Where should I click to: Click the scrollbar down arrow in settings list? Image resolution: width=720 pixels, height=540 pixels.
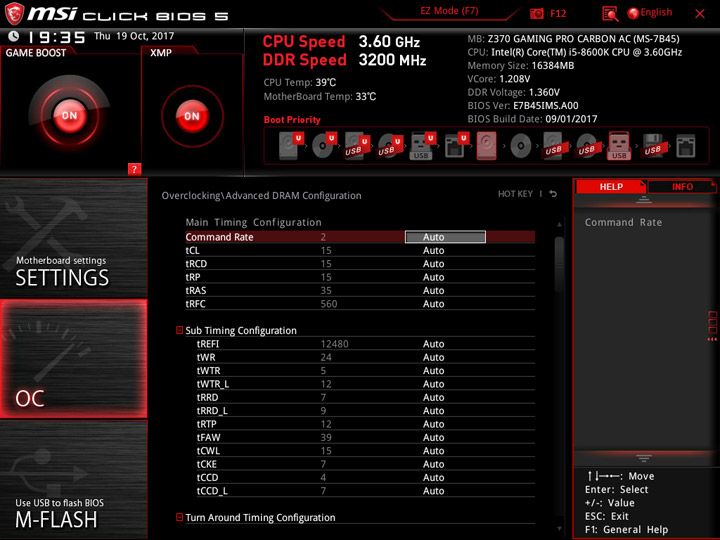click(559, 529)
